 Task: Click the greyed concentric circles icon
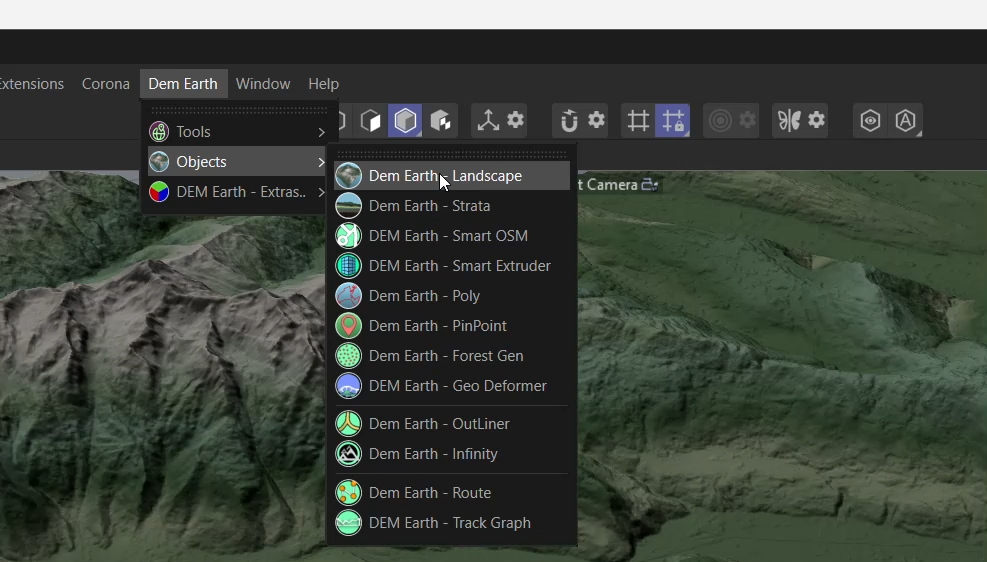(720, 120)
